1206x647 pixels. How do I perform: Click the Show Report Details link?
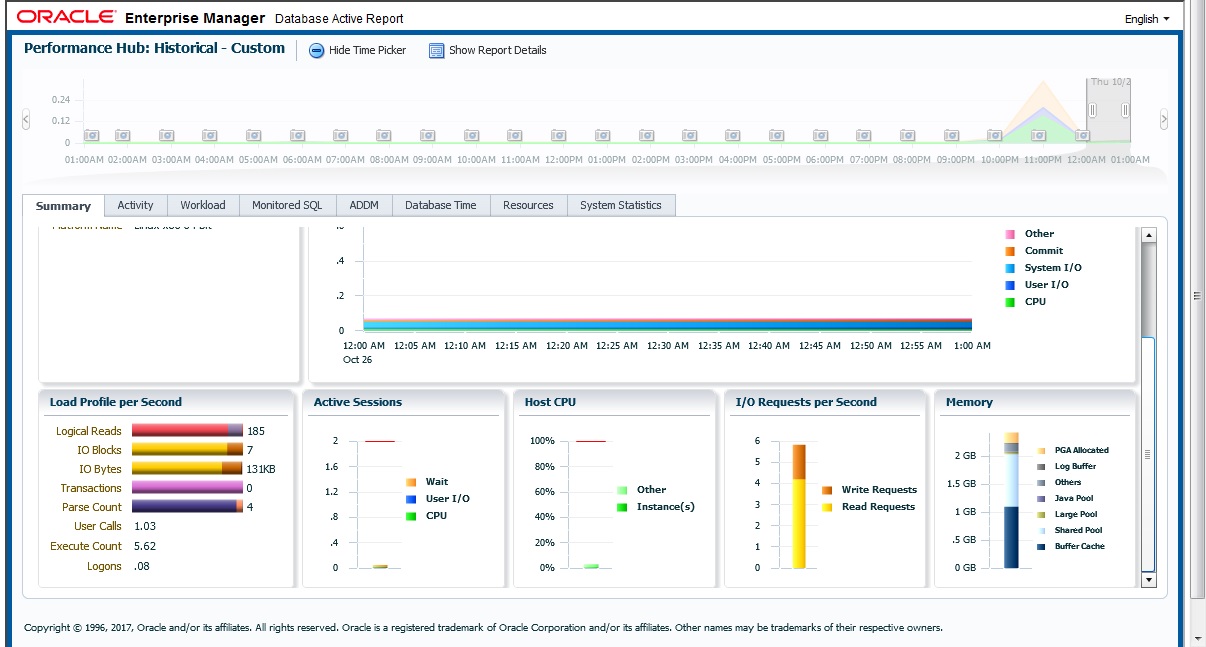pyautogui.click(x=498, y=50)
